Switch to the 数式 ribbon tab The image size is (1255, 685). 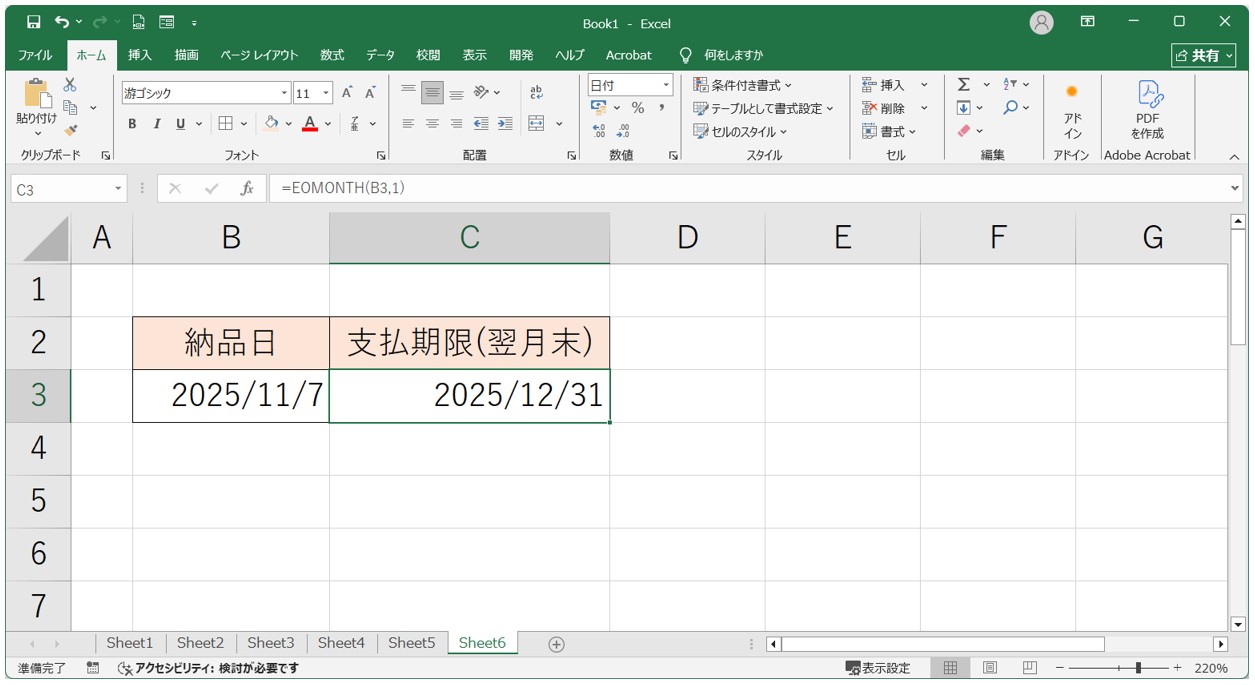pyautogui.click(x=331, y=55)
